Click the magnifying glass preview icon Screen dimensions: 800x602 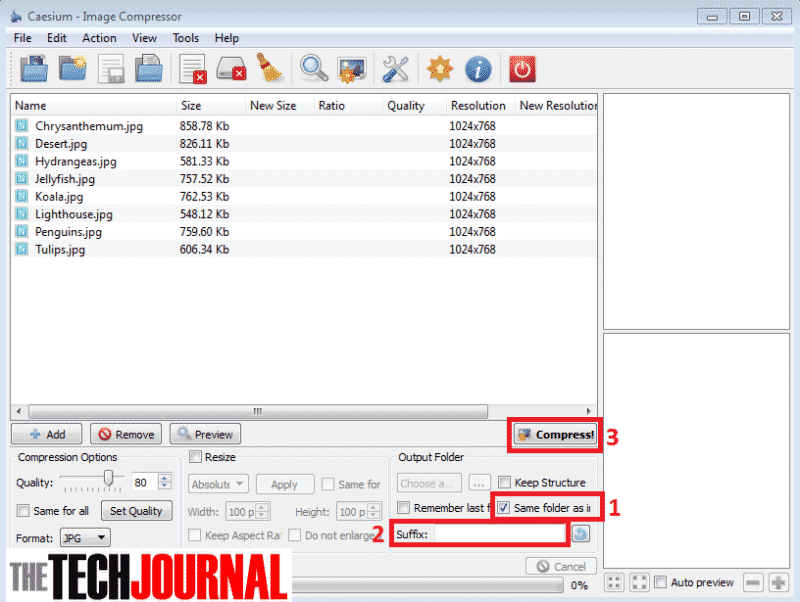pos(314,69)
